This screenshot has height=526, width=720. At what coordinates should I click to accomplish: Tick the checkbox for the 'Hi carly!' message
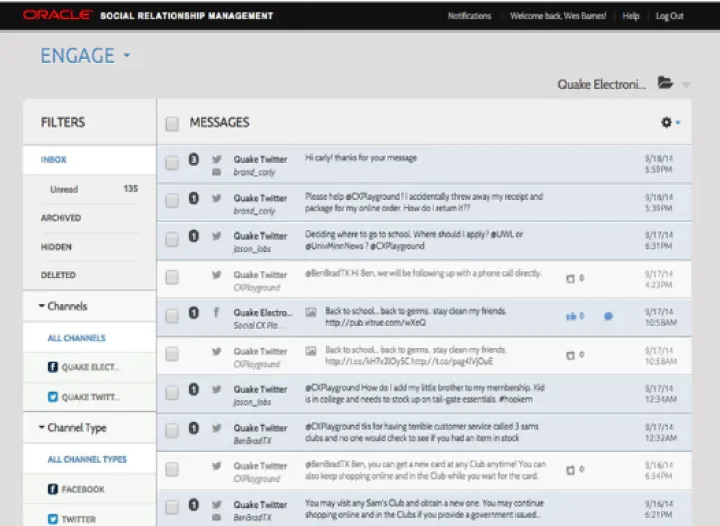pos(172,162)
